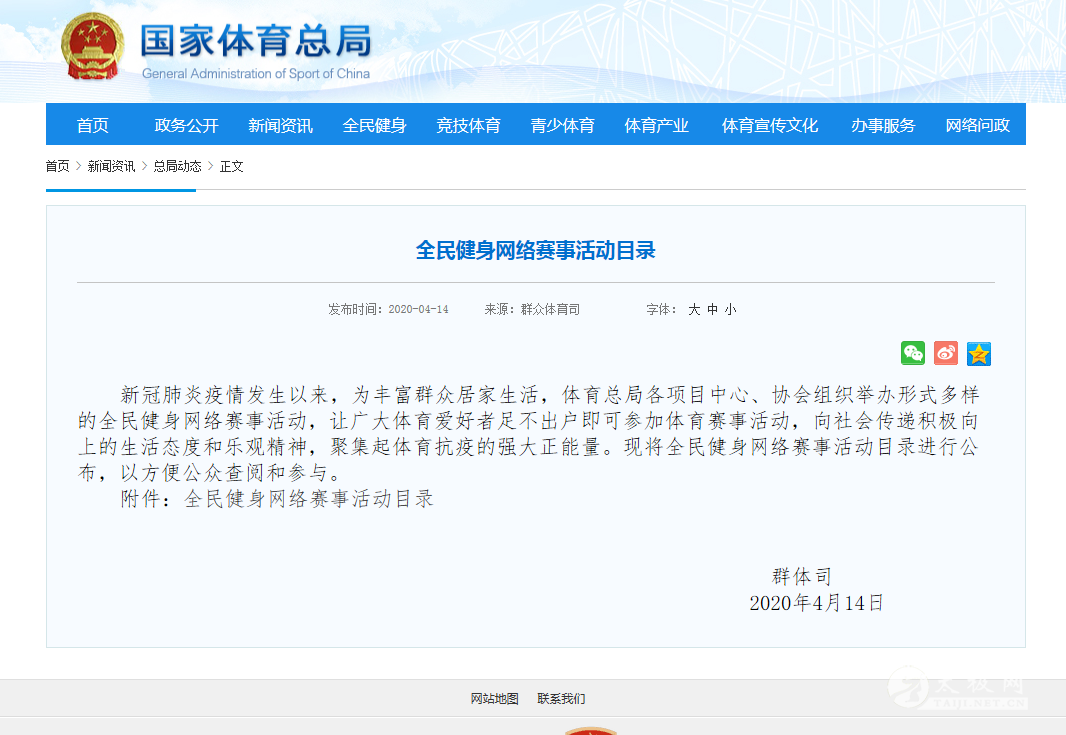The height and width of the screenshot is (735, 1066).
Task: Open 网络问政 in navigation bar
Action: pyautogui.click(x=977, y=125)
